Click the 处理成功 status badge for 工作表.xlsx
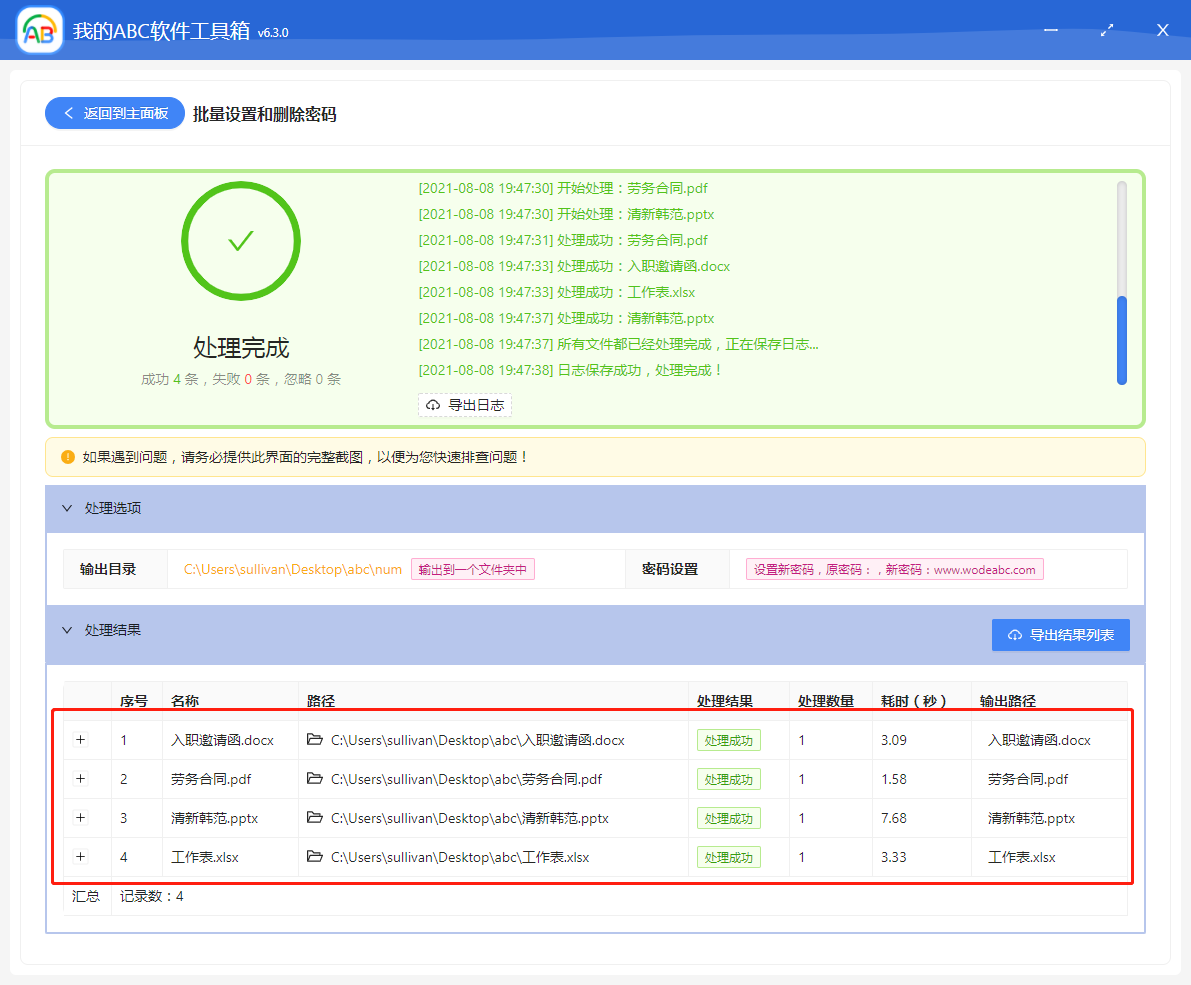The height and width of the screenshot is (985, 1191). click(728, 856)
